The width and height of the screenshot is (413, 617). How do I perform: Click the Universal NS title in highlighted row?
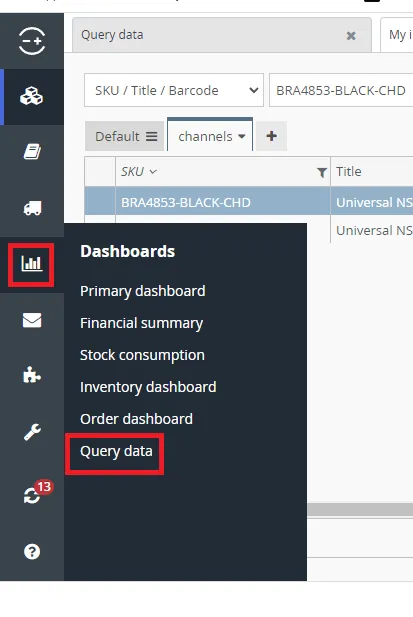374,202
